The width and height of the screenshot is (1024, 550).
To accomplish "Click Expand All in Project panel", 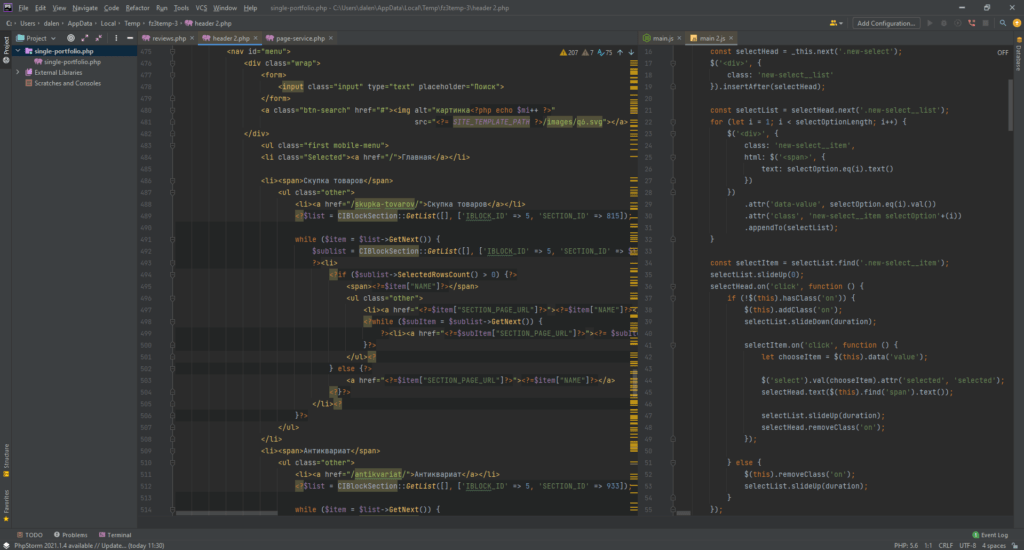I will 85,38.
